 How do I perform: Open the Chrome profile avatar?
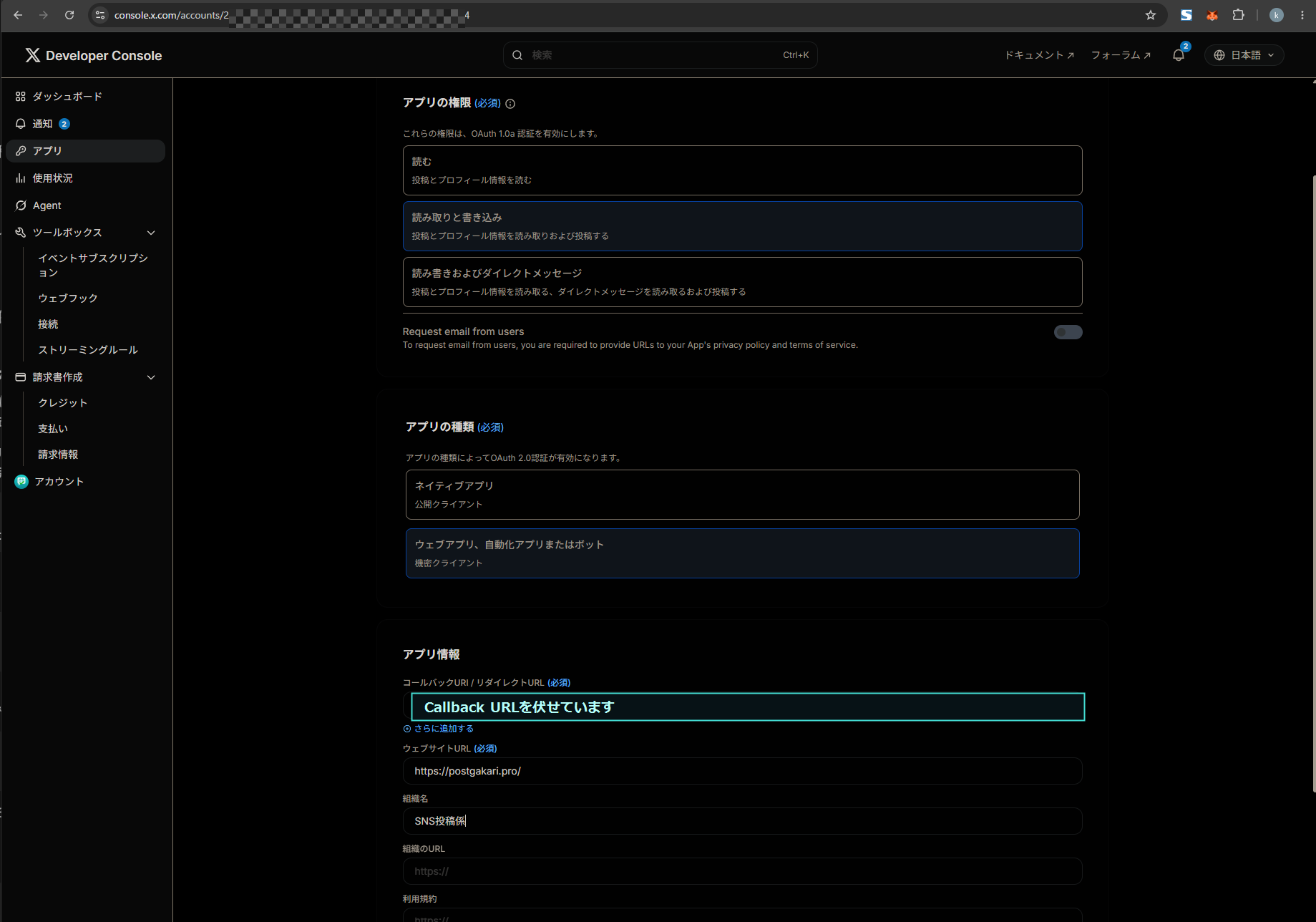pyautogui.click(x=1276, y=15)
